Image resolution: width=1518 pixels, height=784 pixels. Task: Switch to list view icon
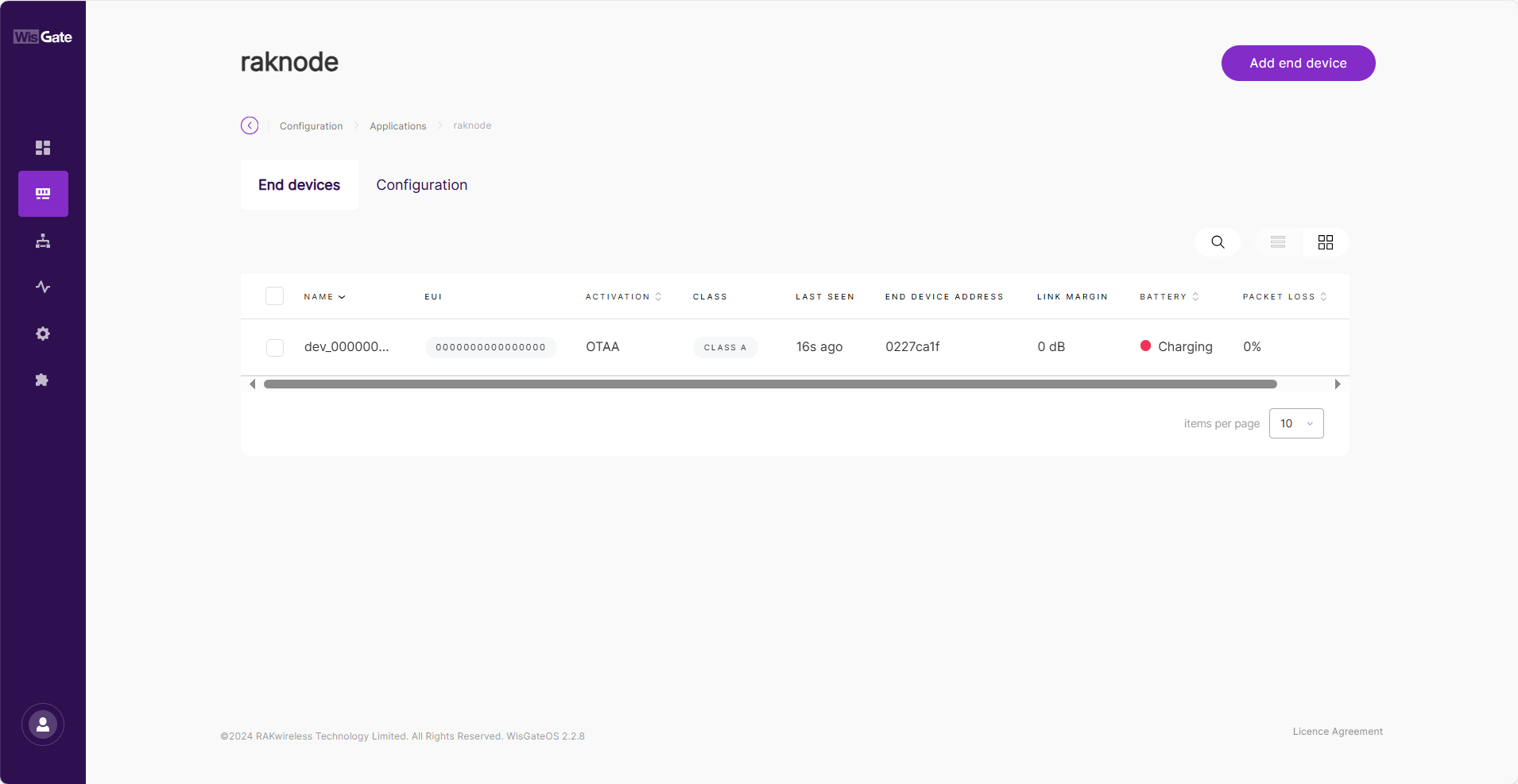[x=1278, y=242]
